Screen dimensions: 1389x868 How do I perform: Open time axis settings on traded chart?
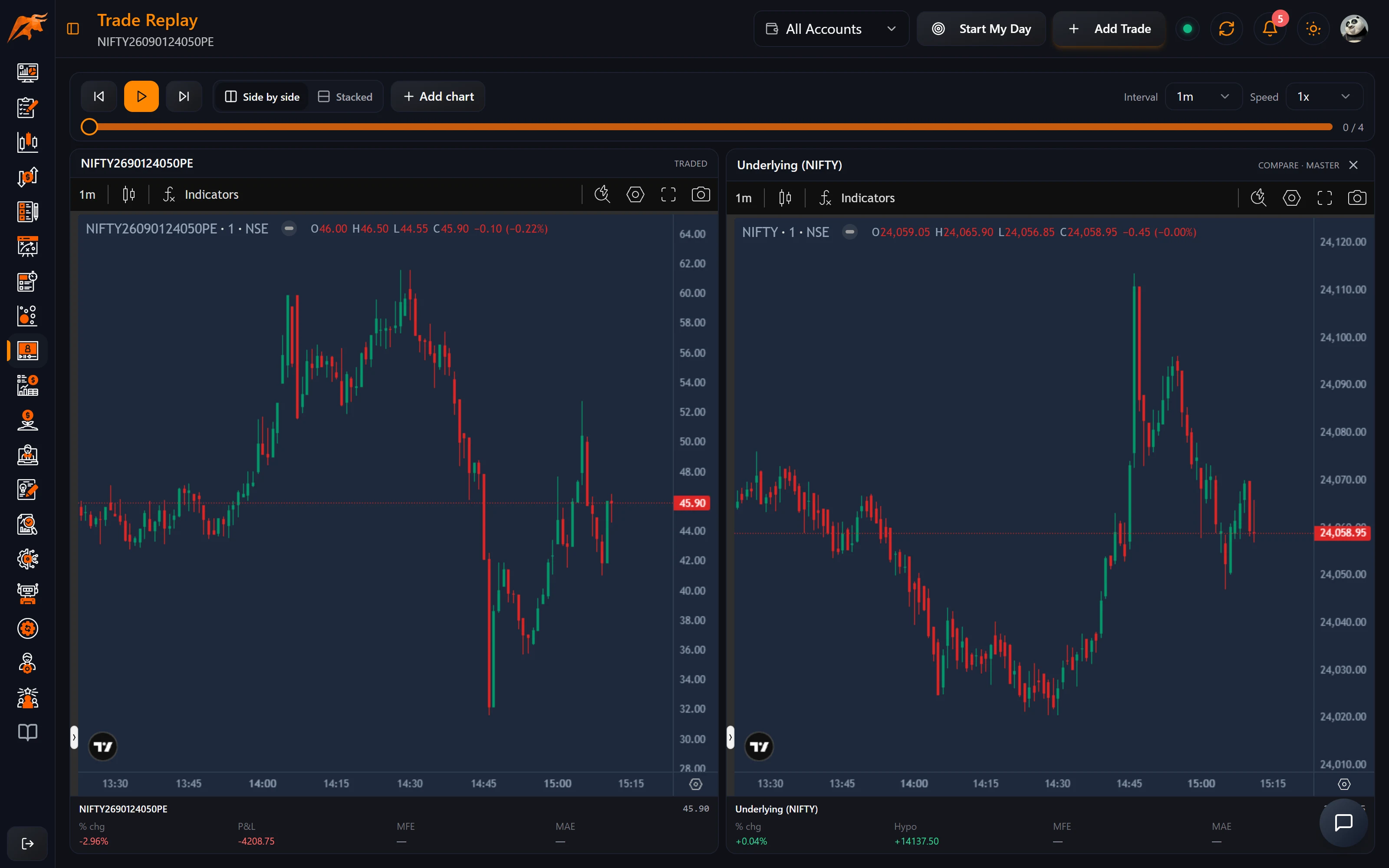pos(696,784)
